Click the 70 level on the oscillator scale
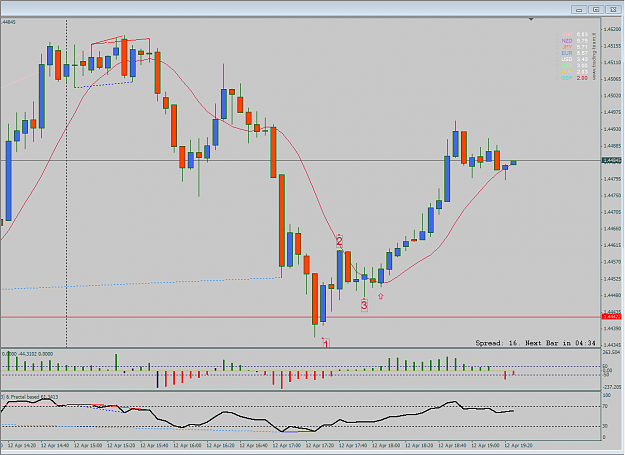 [605, 406]
